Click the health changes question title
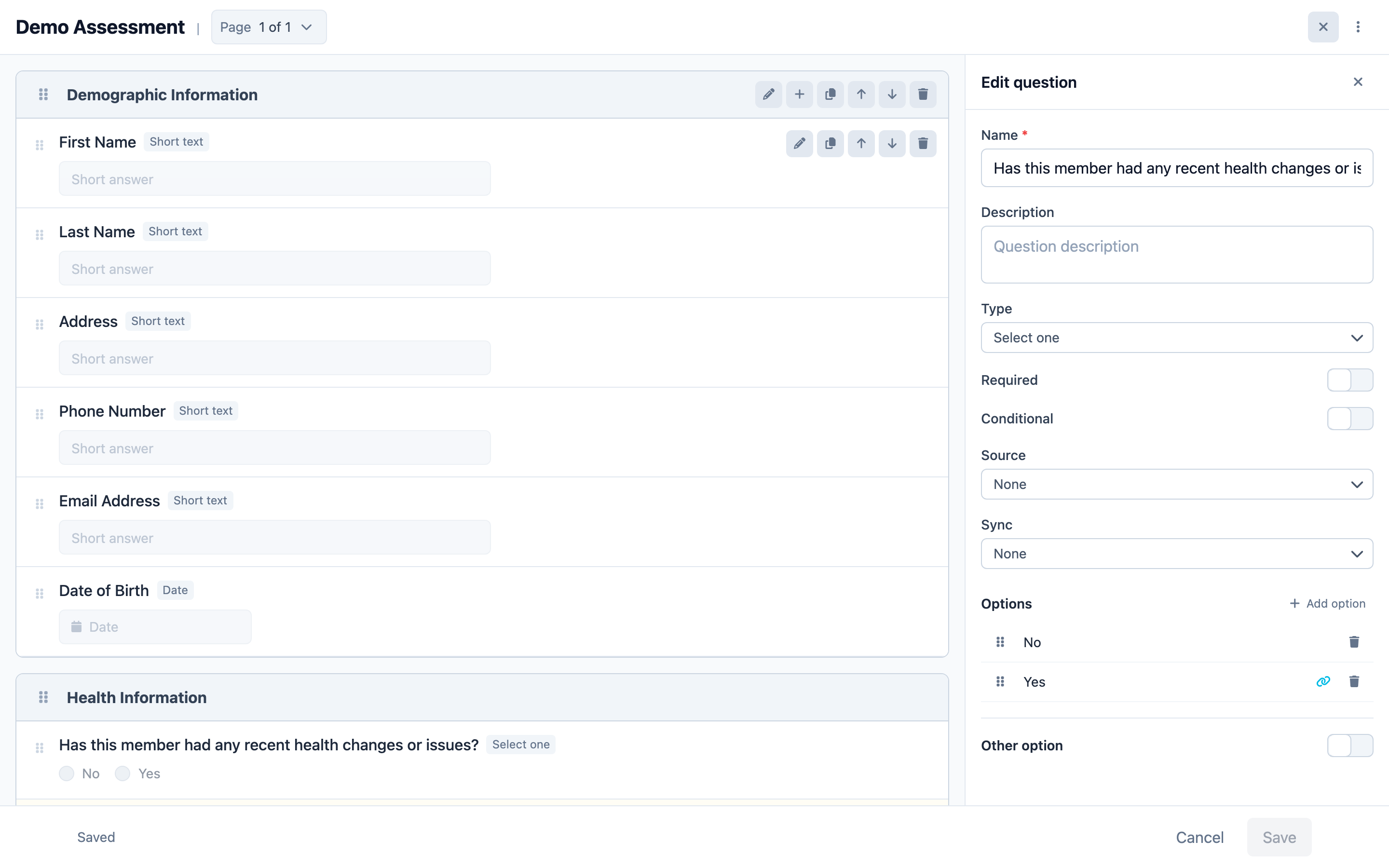This screenshot has width=1389, height=868. pos(269,745)
